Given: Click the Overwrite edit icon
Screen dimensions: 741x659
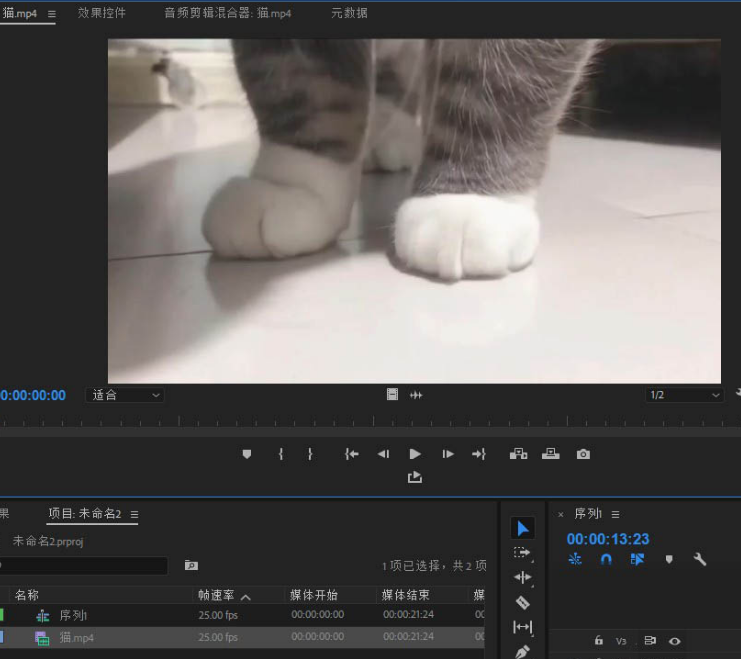Looking at the screenshot, I should coord(551,454).
